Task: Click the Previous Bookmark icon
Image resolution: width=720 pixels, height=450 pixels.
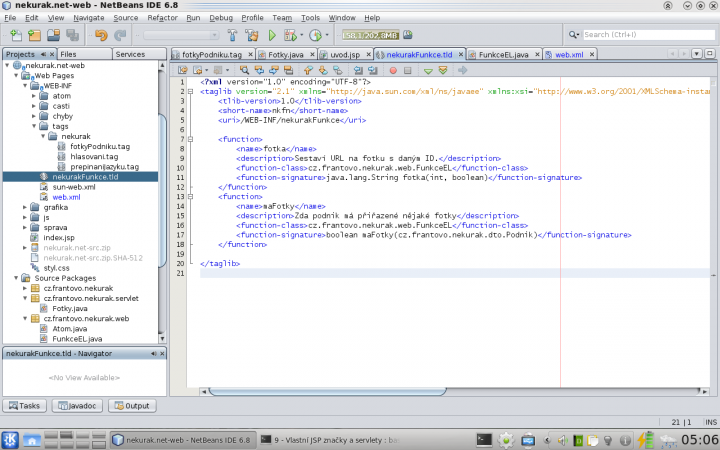Action: point(308,70)
